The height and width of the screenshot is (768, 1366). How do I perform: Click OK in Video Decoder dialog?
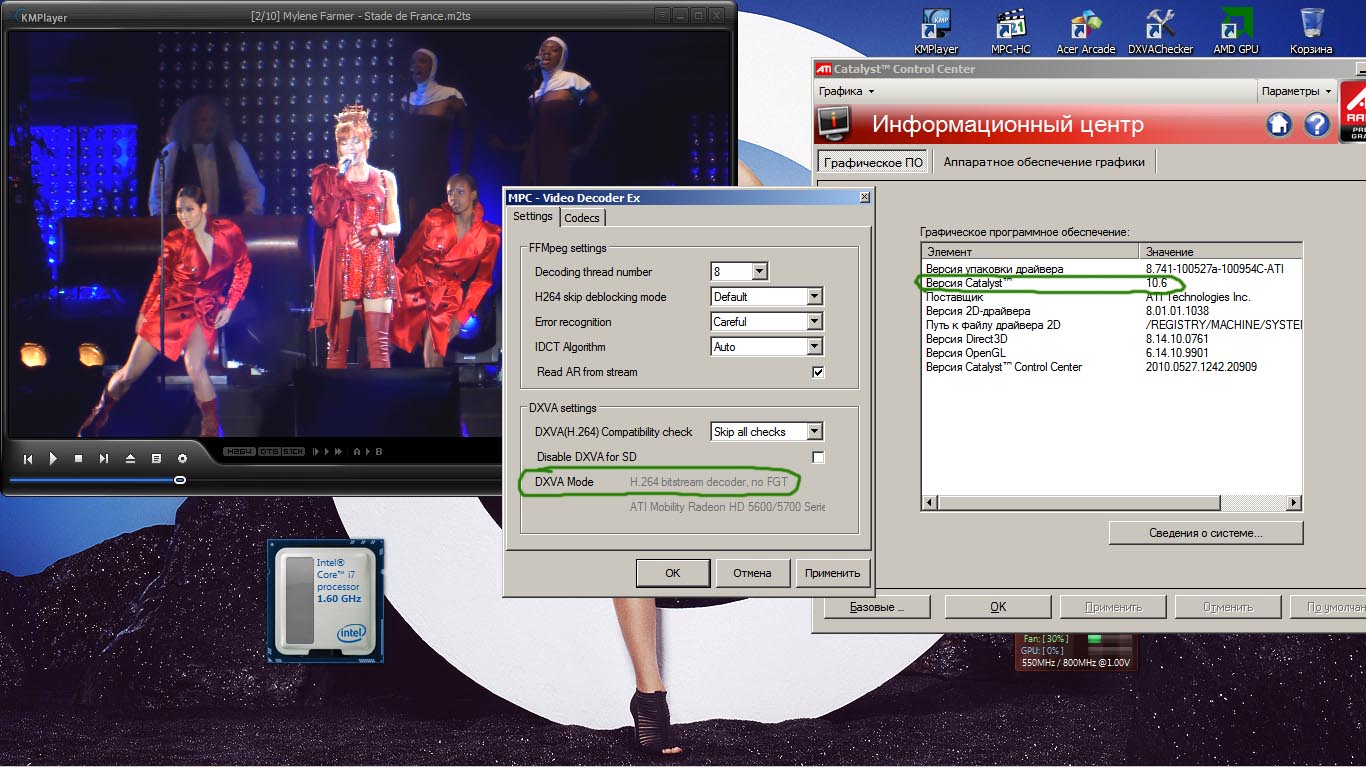click(x=673, y=573)
